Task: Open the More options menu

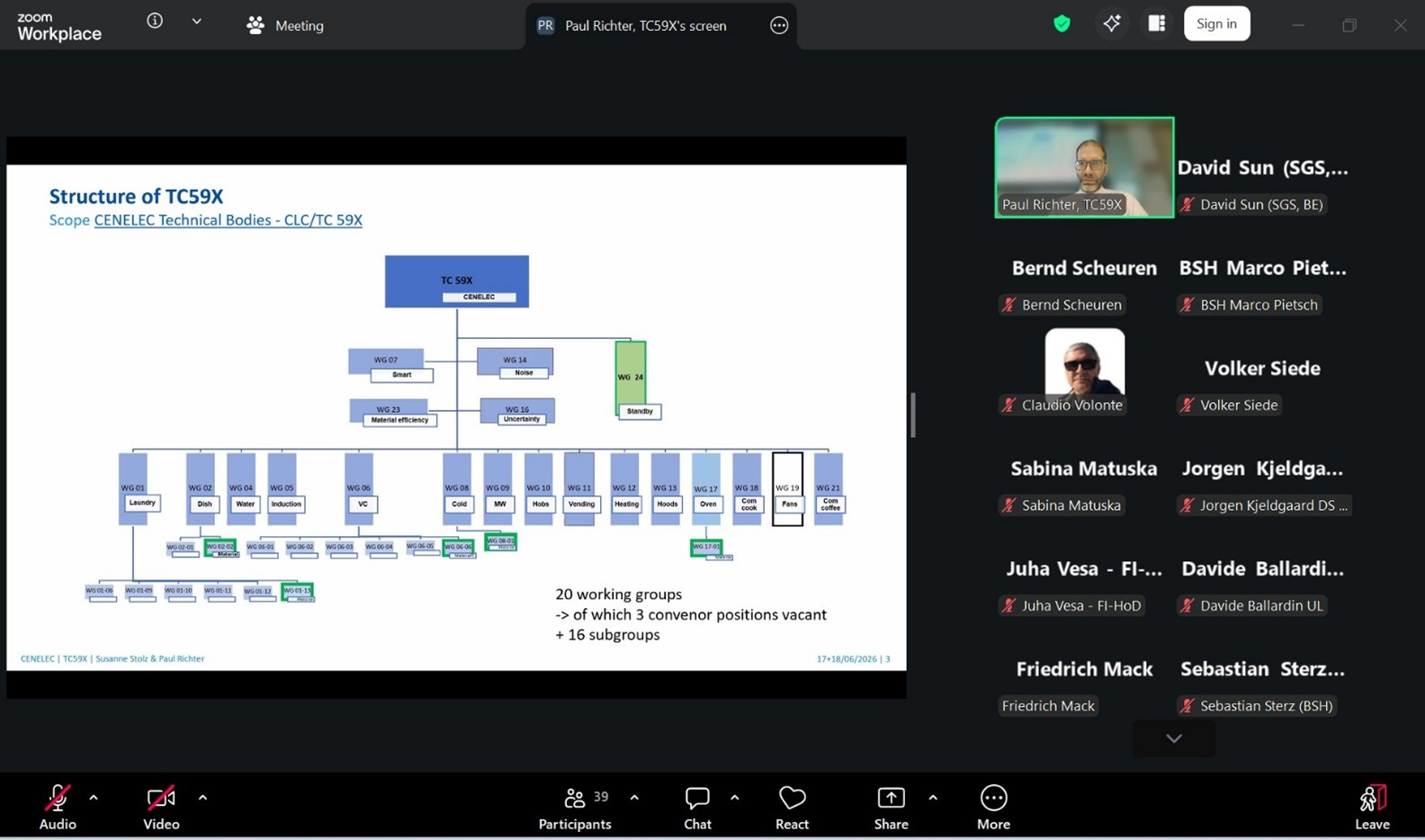Action: pos(993,807)
